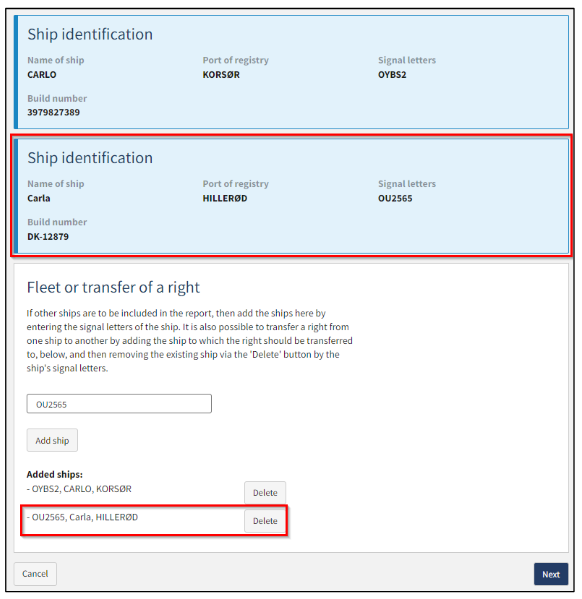The image size is (582, 599).
Task: Click the Carla ship name value
Action: tap(39, 198)
